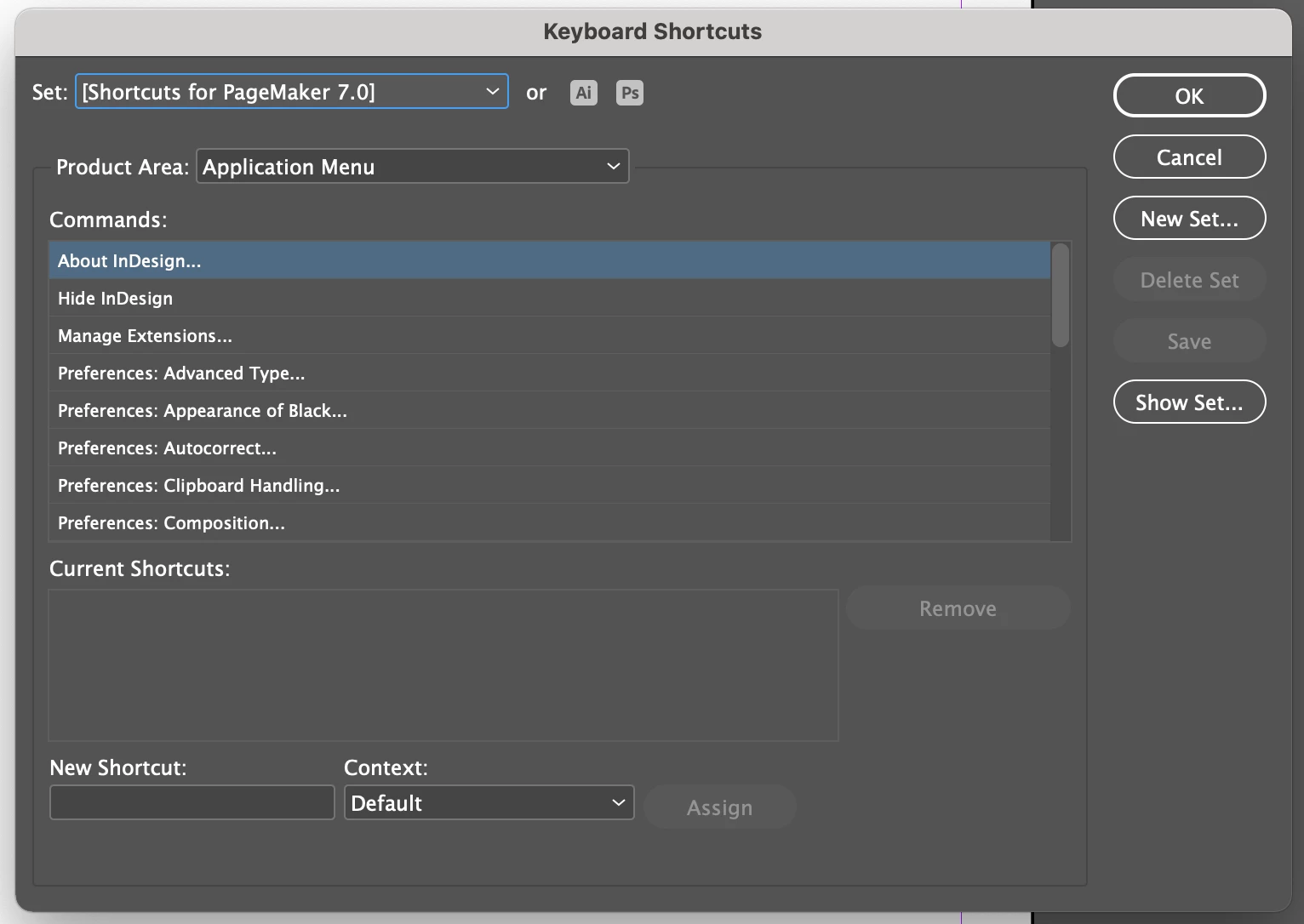Select the Hide InDesign command
The image size is (1304, 924).
point(550,298)
